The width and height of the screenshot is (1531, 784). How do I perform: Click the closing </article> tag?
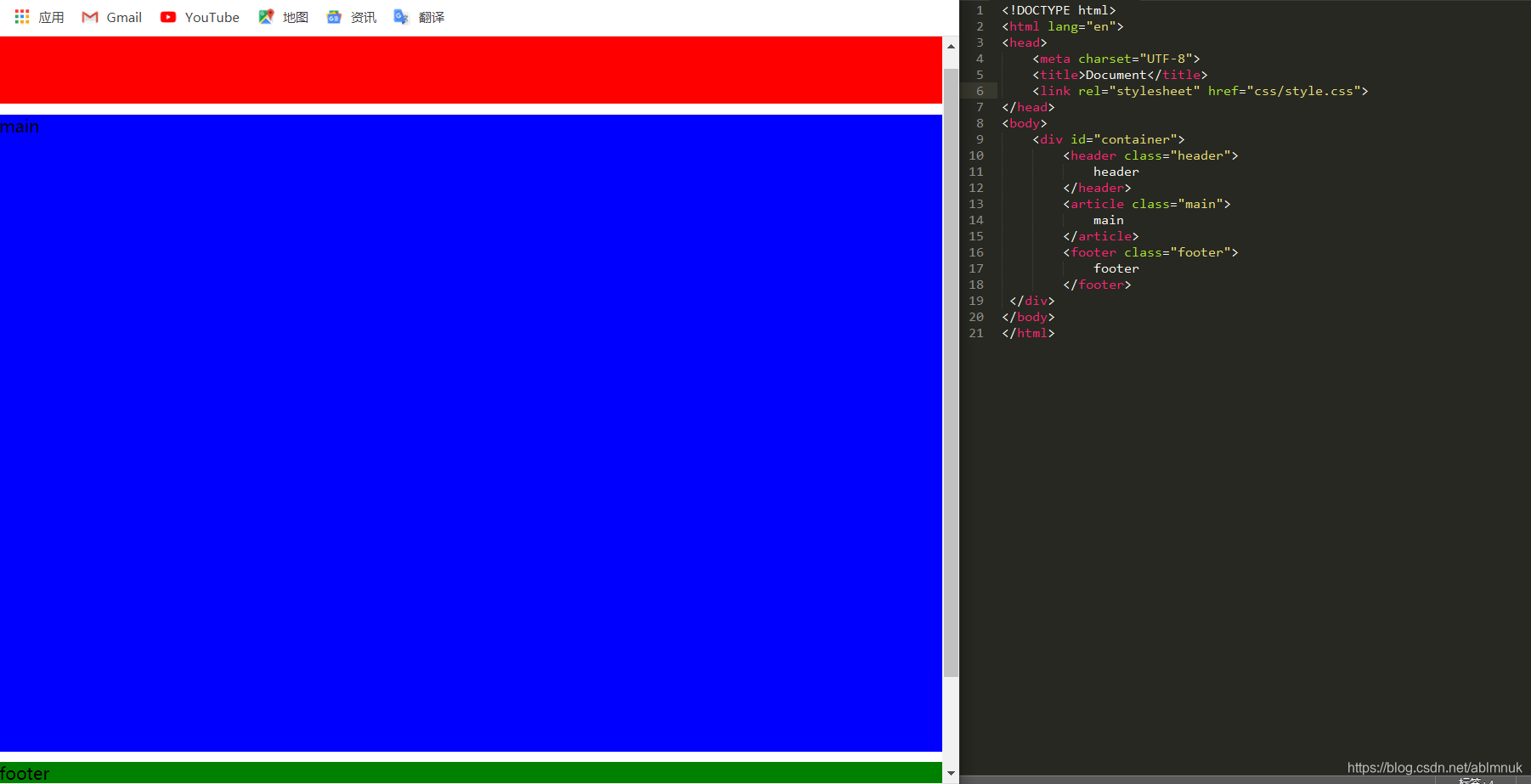tap(1101, 236)
